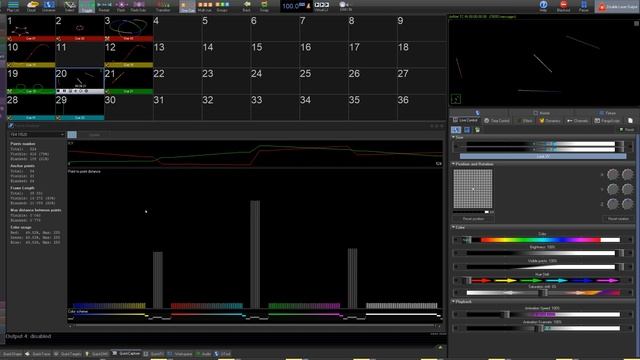The height and width of the screenshot is (360, 640).
Task: Click the Reset button at panel top right
Action: pos(627,130)
